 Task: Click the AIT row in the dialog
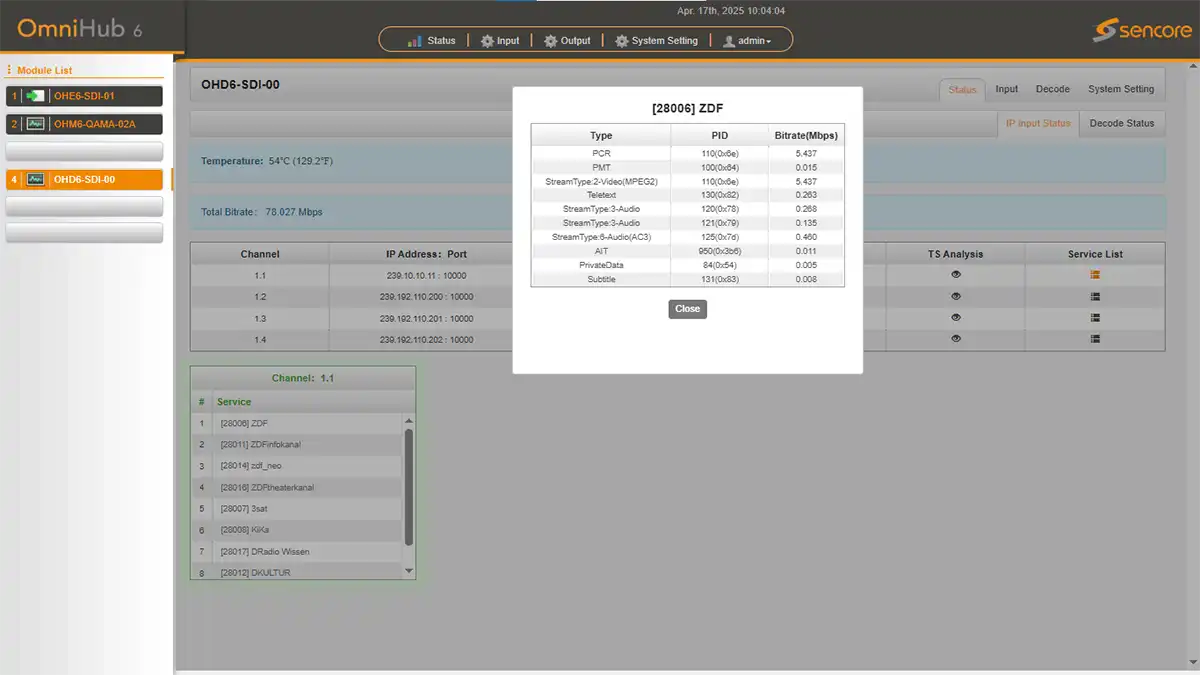point(688,251)
